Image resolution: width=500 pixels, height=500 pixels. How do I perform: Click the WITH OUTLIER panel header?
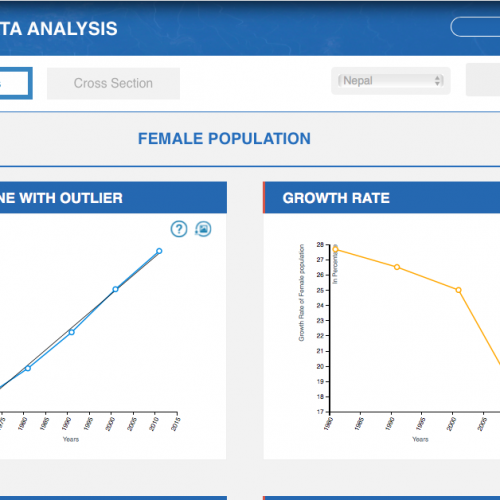point(113,198)
